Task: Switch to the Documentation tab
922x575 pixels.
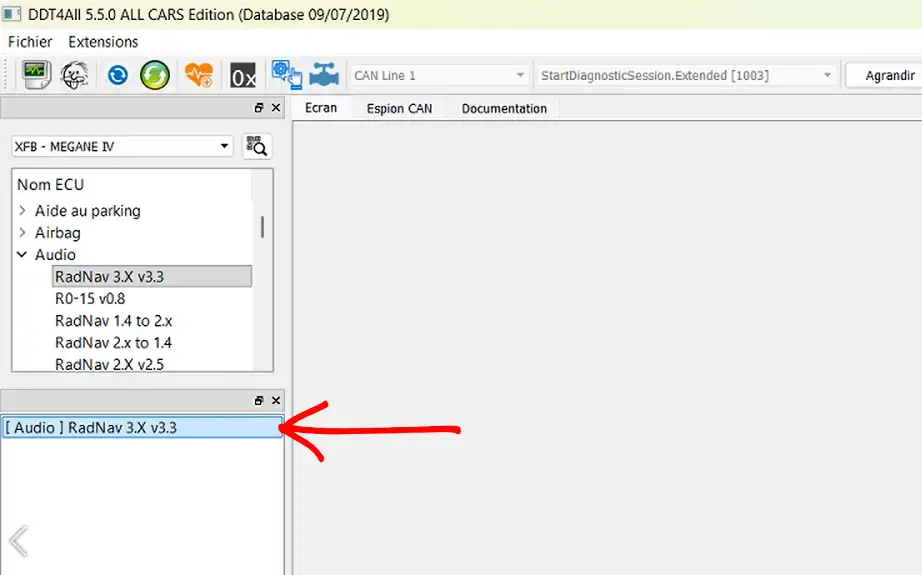Action: [504, 108]
